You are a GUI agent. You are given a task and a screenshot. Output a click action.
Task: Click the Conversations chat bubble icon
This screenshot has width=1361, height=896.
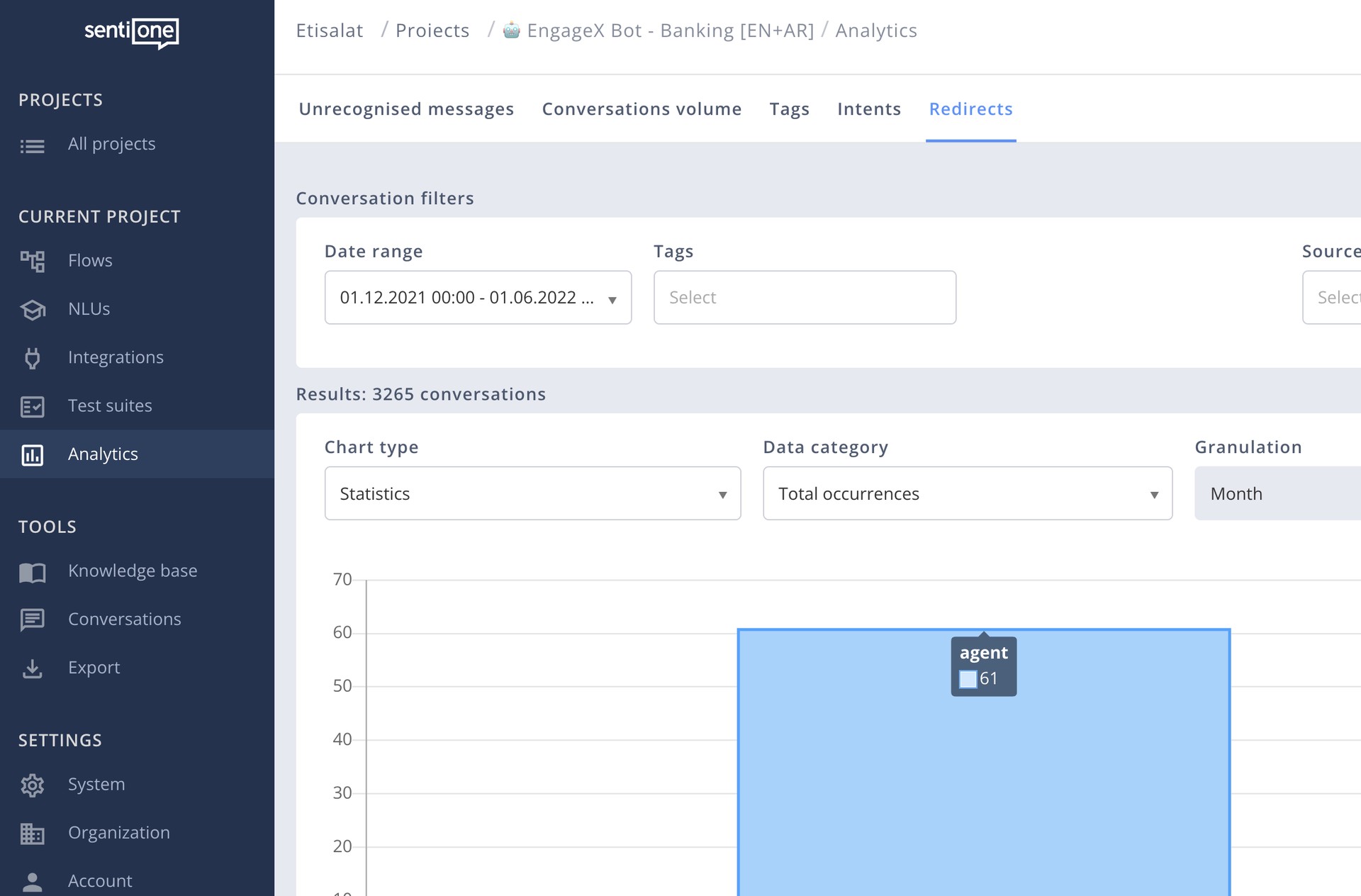33,620
